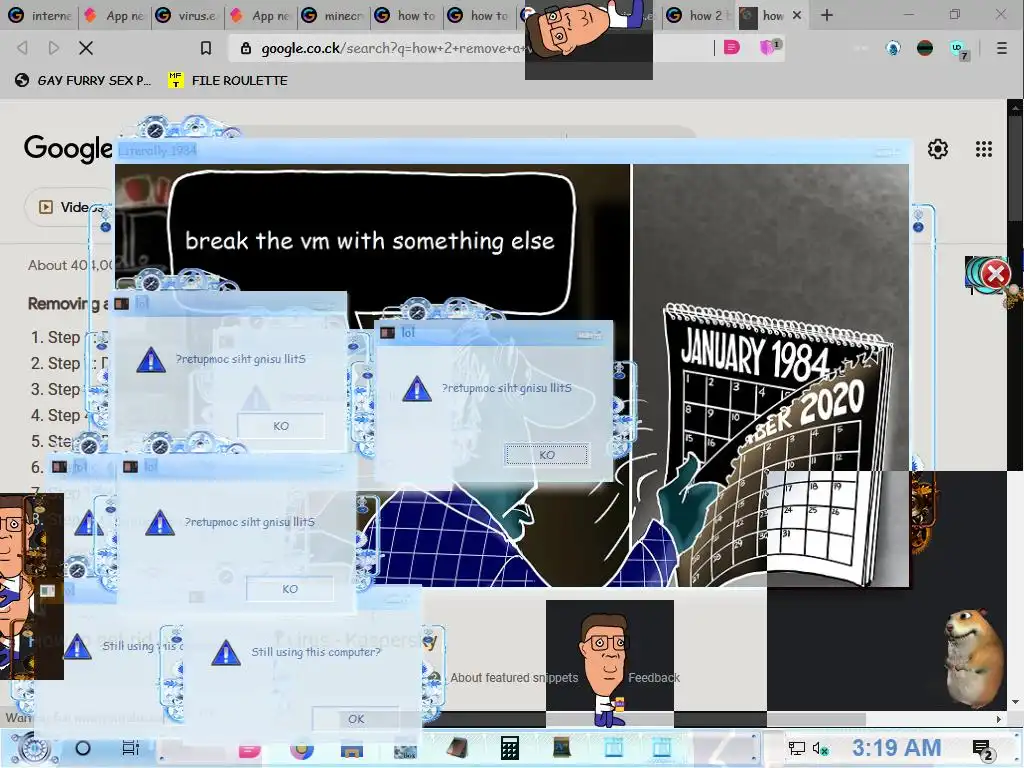Open the extension icon with 7 badge
Viewport: 1024px width, 768px height.
[959, 49]
